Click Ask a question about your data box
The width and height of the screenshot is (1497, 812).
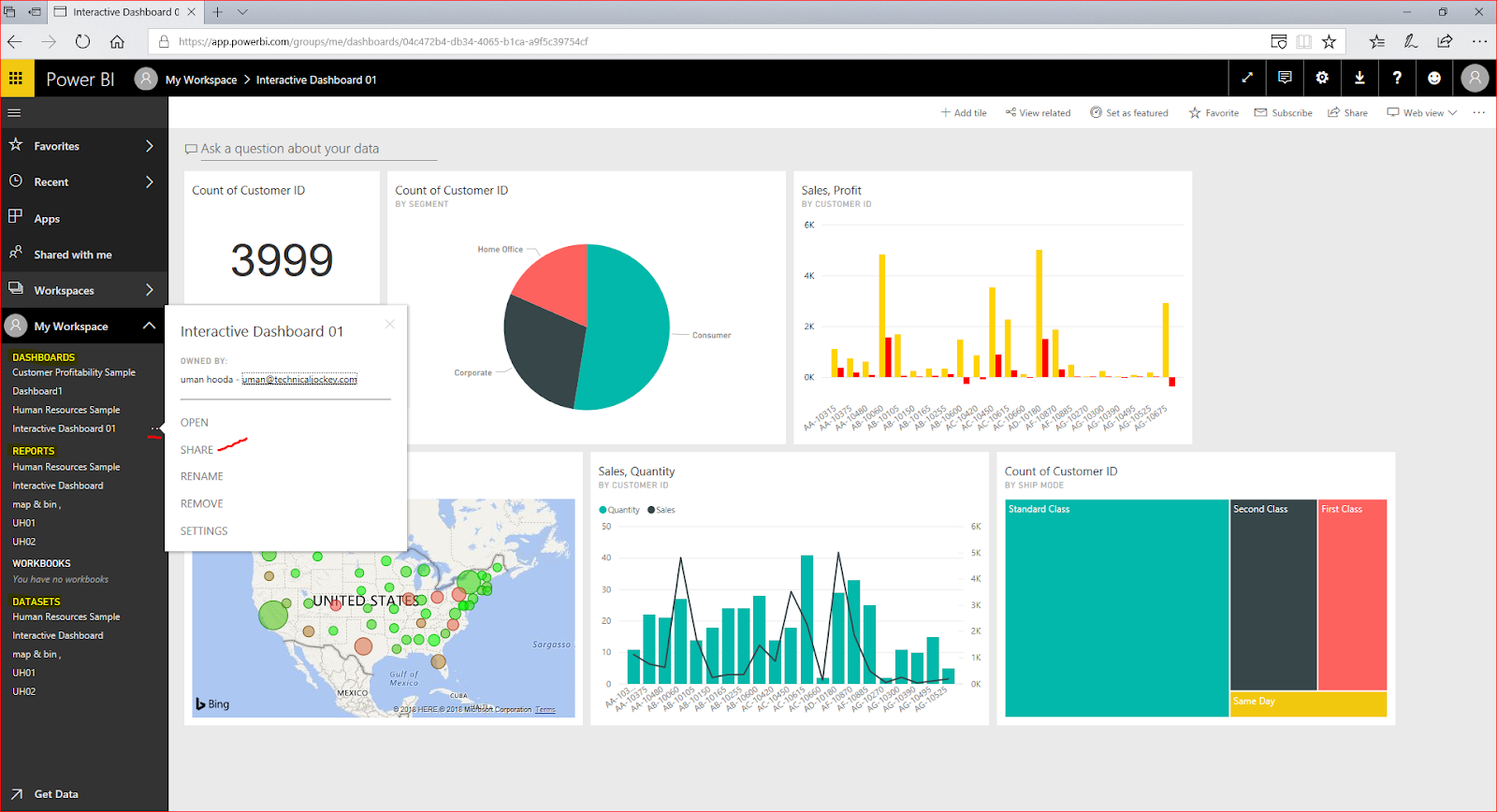tap(311, 149)
